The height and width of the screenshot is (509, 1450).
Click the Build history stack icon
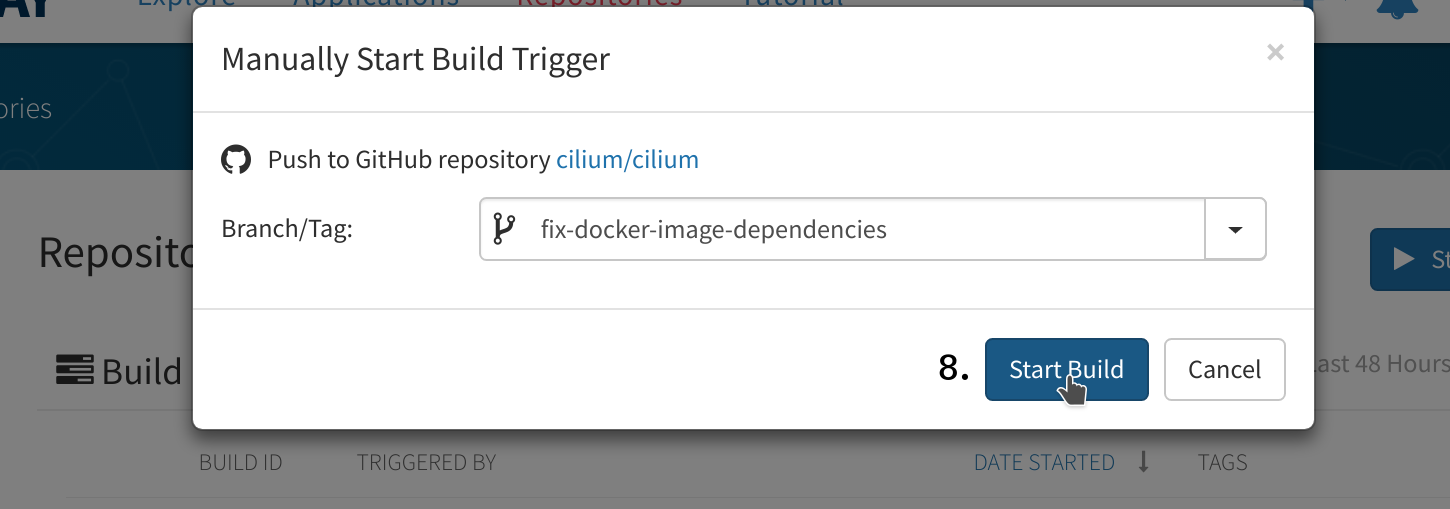pos(74,371)
